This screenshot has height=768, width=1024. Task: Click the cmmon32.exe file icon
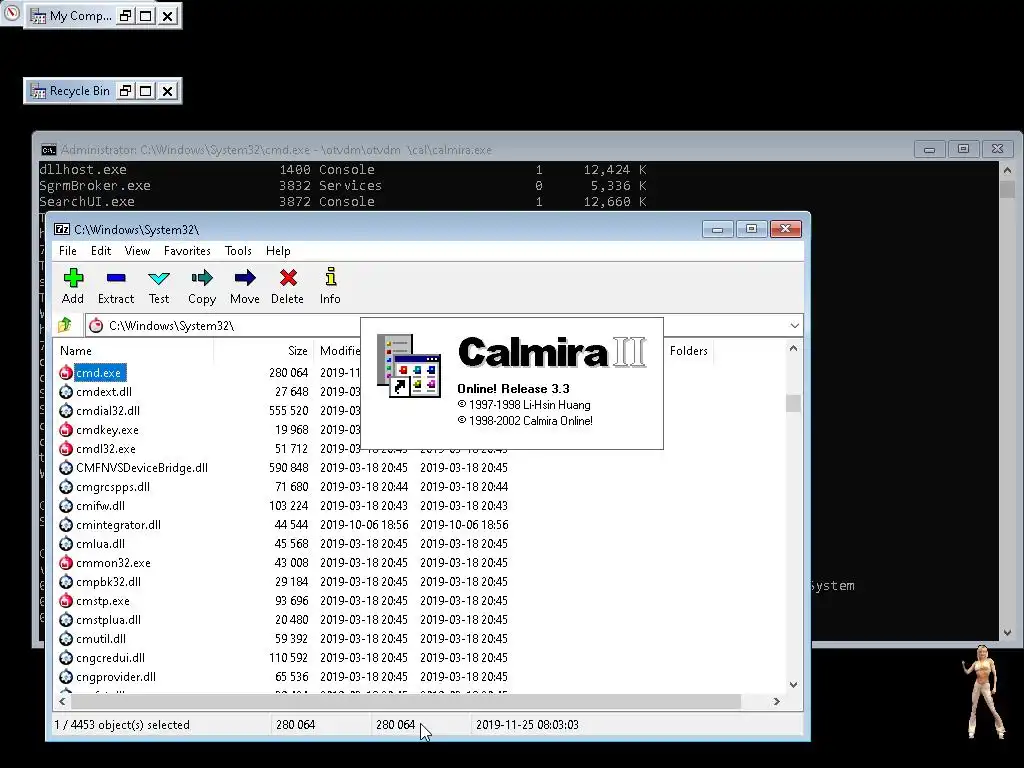pos(66,562)
